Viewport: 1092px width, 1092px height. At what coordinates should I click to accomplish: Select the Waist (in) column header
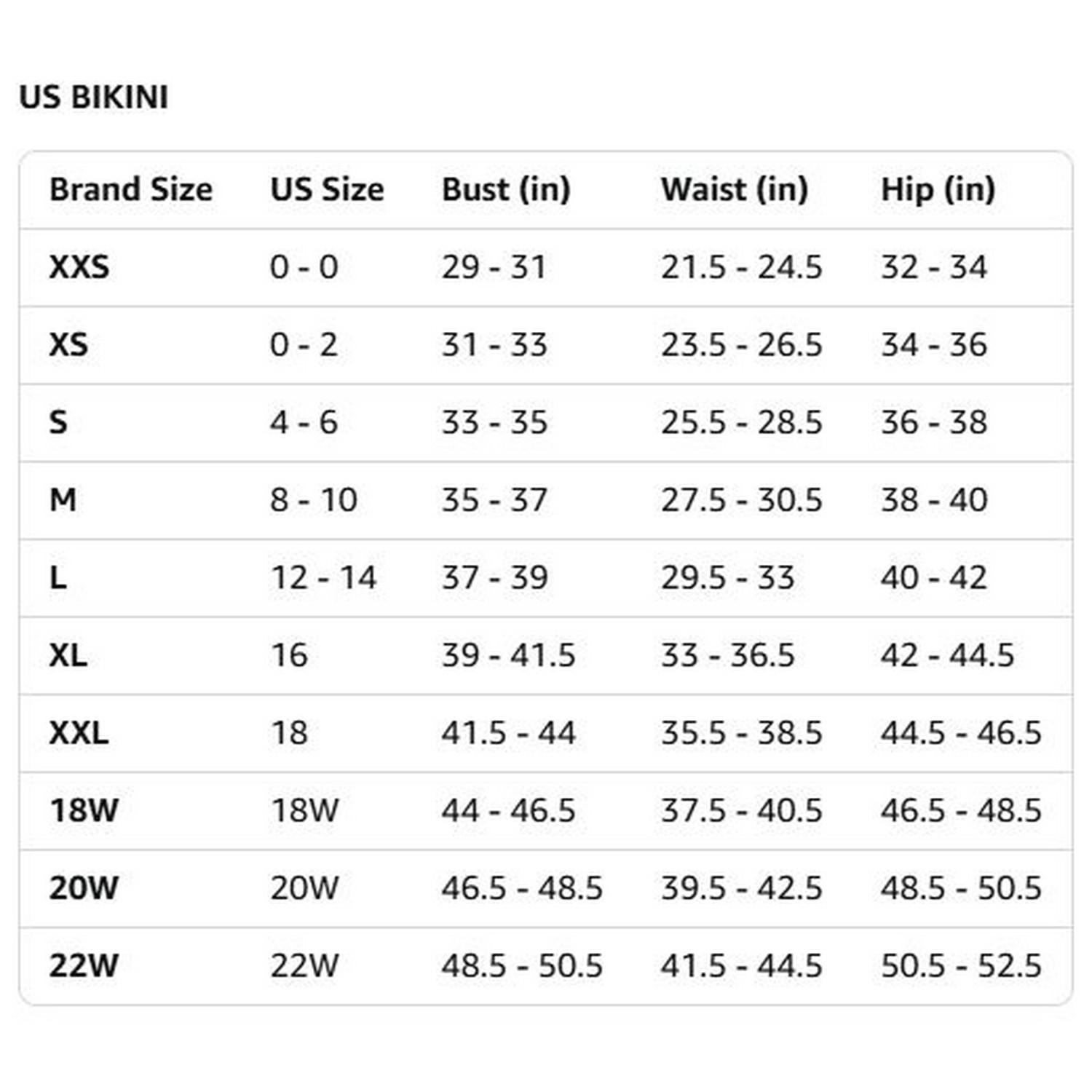734,189
